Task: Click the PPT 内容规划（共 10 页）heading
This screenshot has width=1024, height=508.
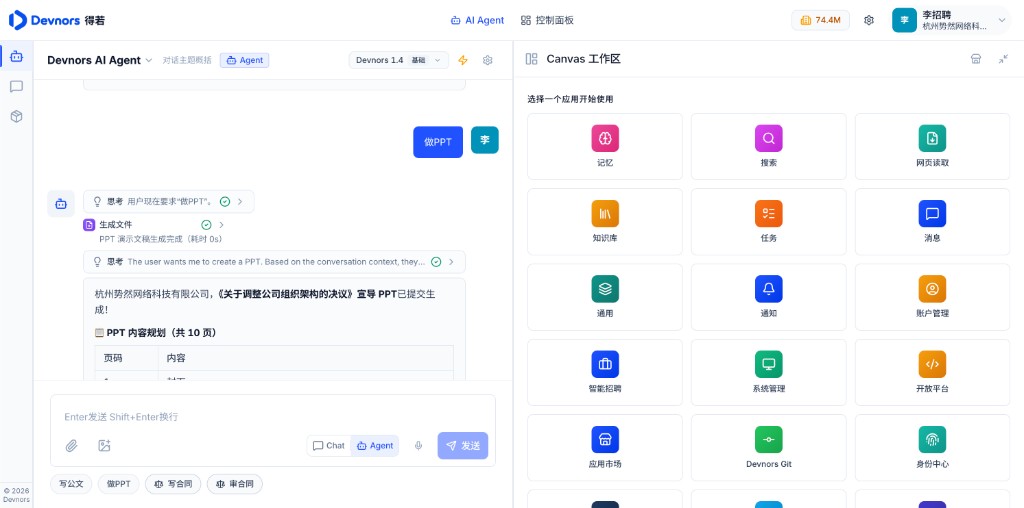Action: (x=155, y=332)
